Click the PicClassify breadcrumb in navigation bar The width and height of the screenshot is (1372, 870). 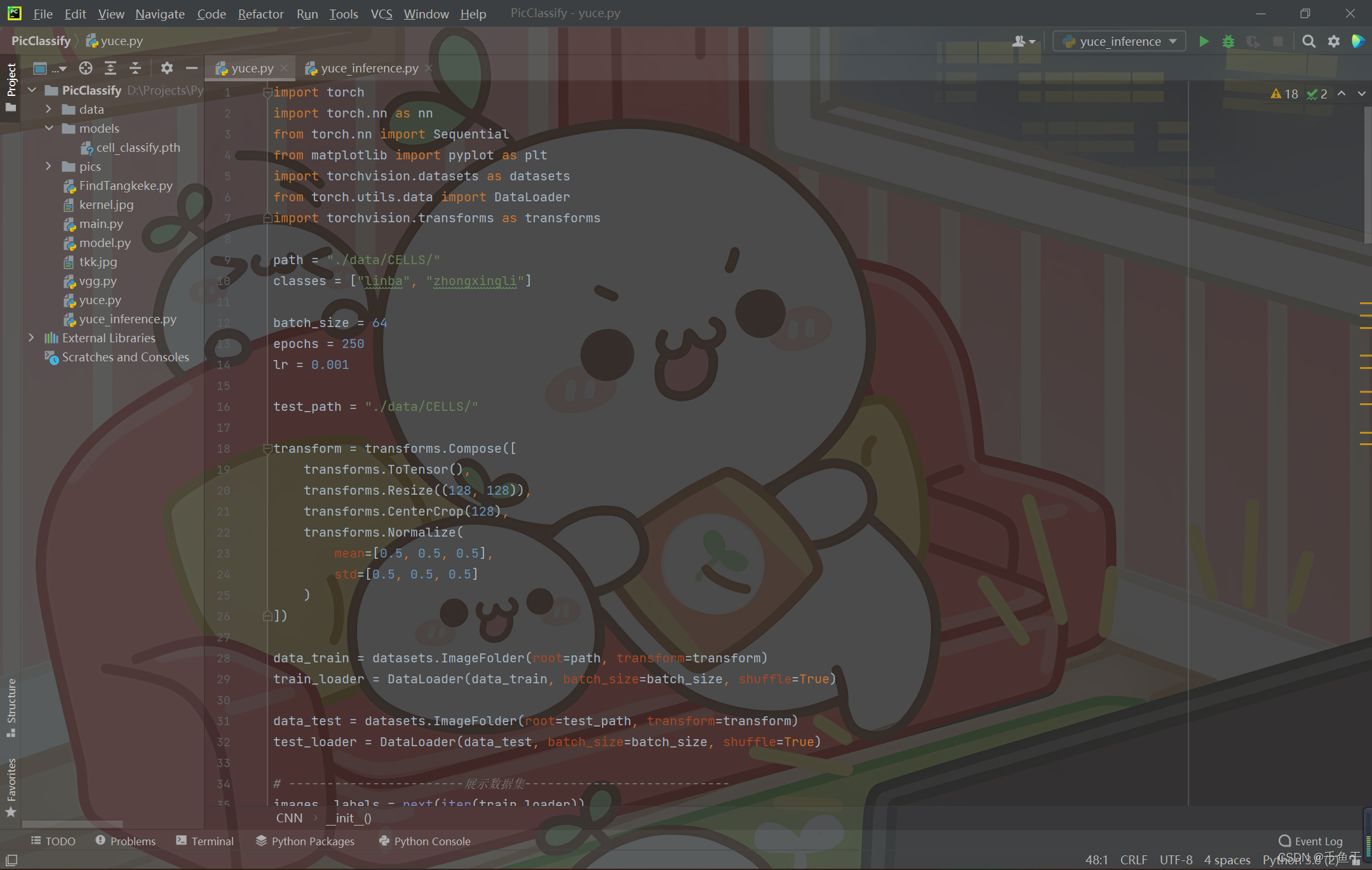(41, 41)
